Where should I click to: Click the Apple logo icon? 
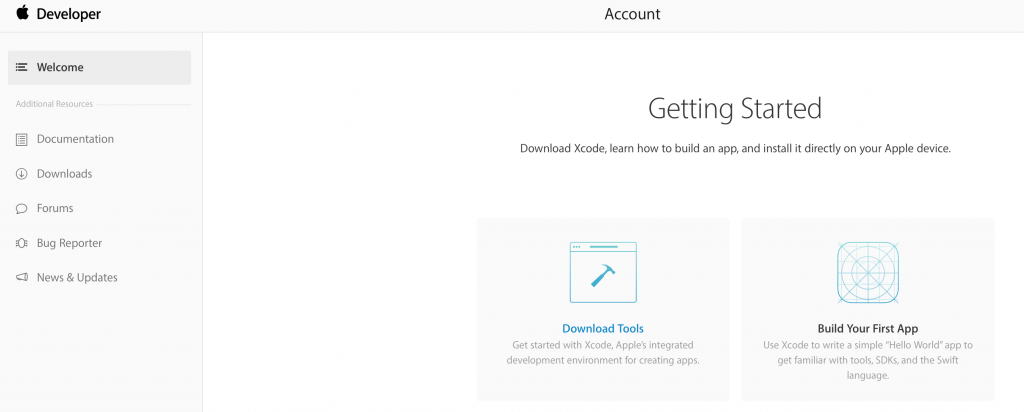[x=23, y=12]
